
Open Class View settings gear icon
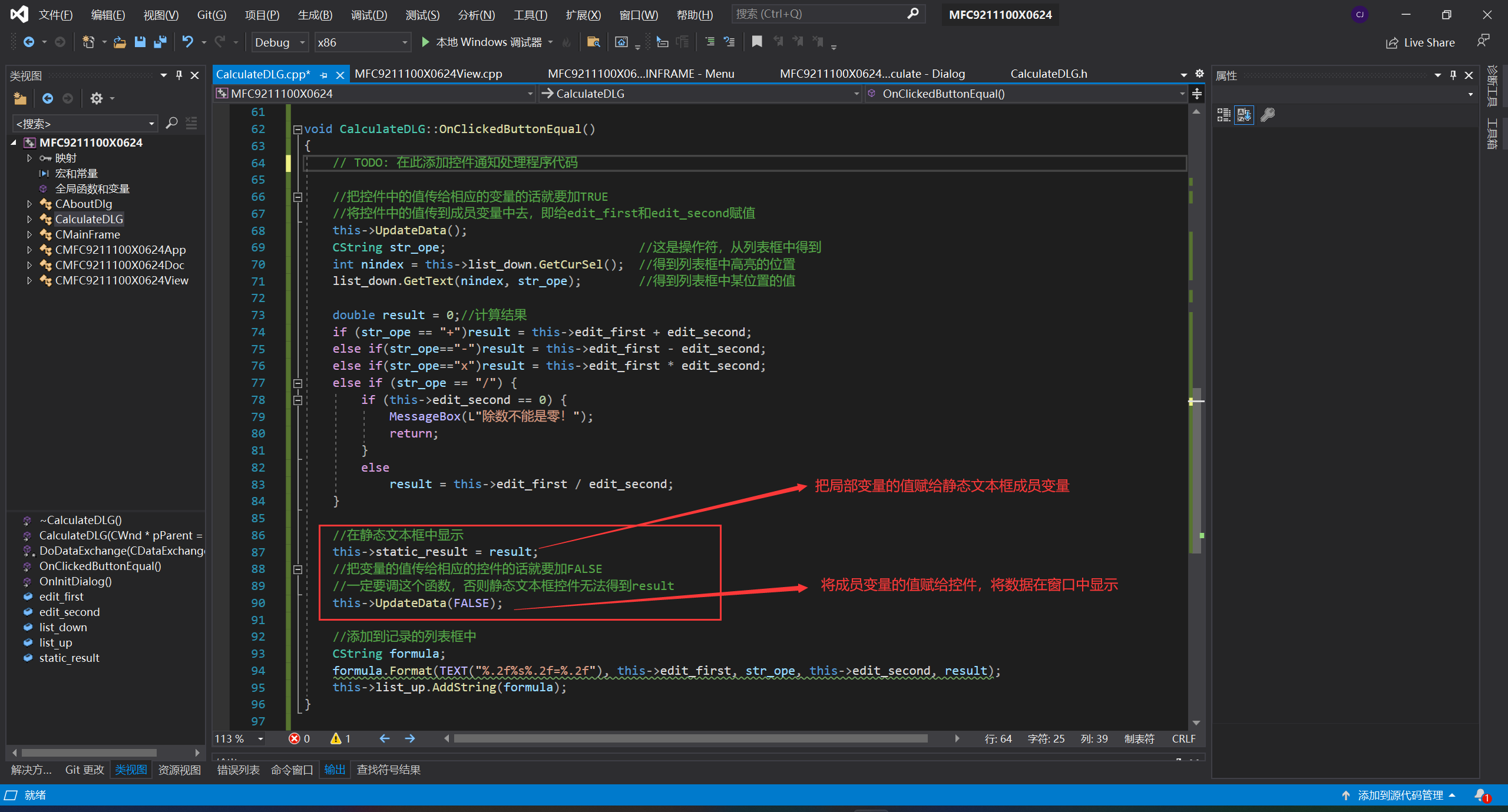pos(97,98)
